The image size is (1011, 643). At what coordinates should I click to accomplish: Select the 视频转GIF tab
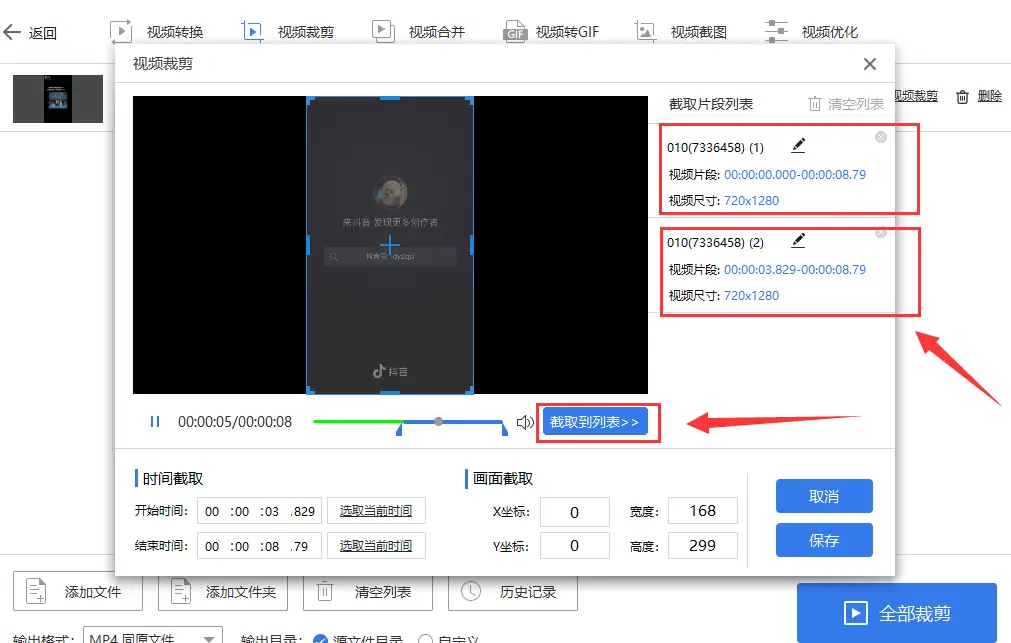551,32
